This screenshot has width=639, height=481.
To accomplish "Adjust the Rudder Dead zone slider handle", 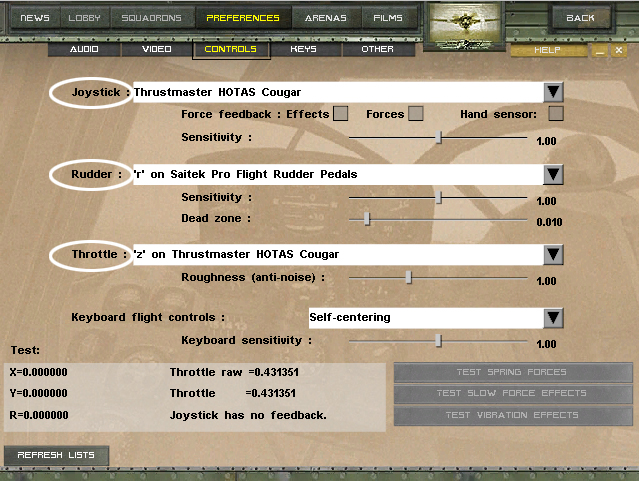I will pyautogui.click(x=367, y=219).
